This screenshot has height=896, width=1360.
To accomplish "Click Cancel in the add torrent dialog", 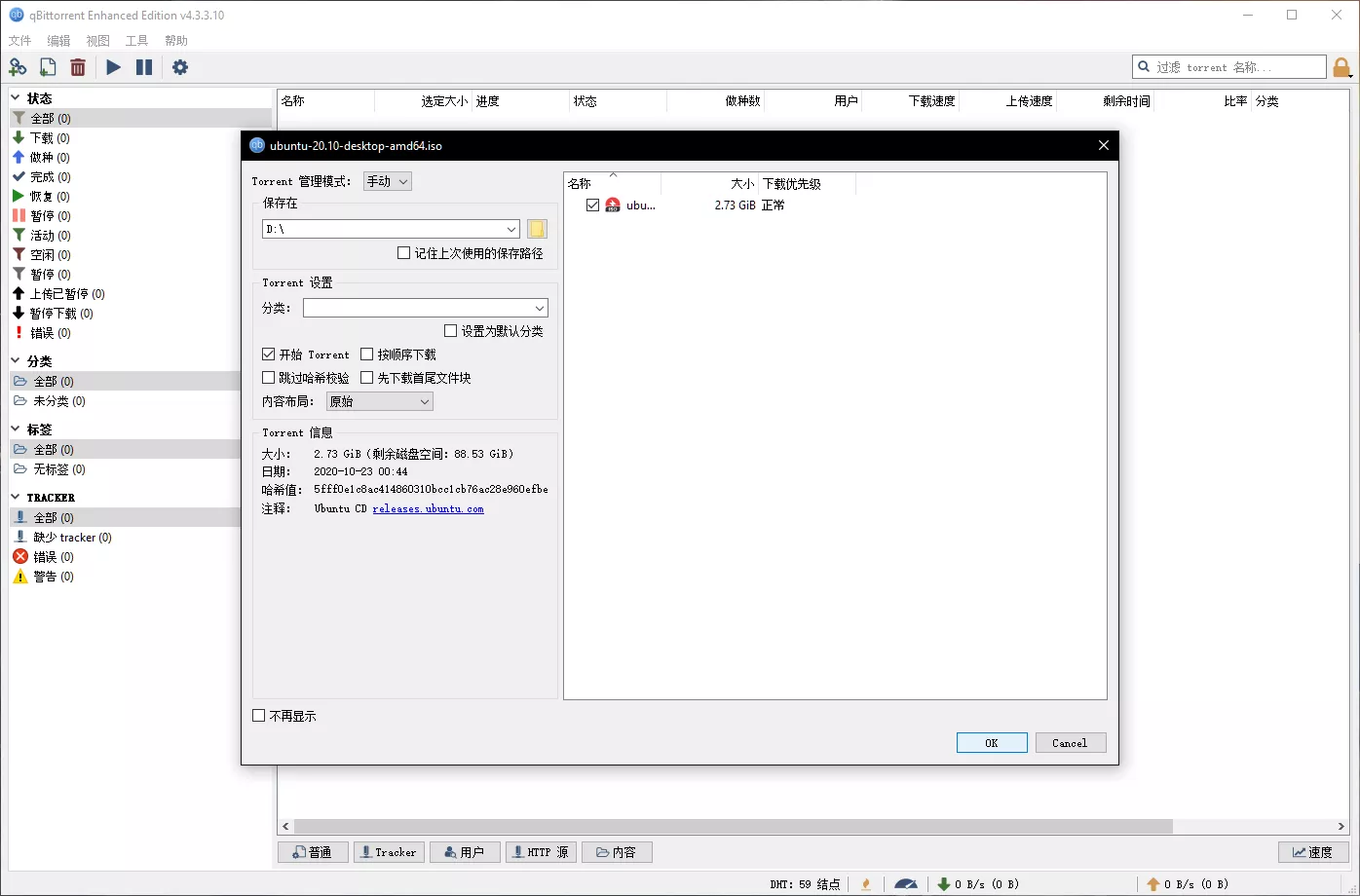I will pyautogui.click(x=1071, y=743).
